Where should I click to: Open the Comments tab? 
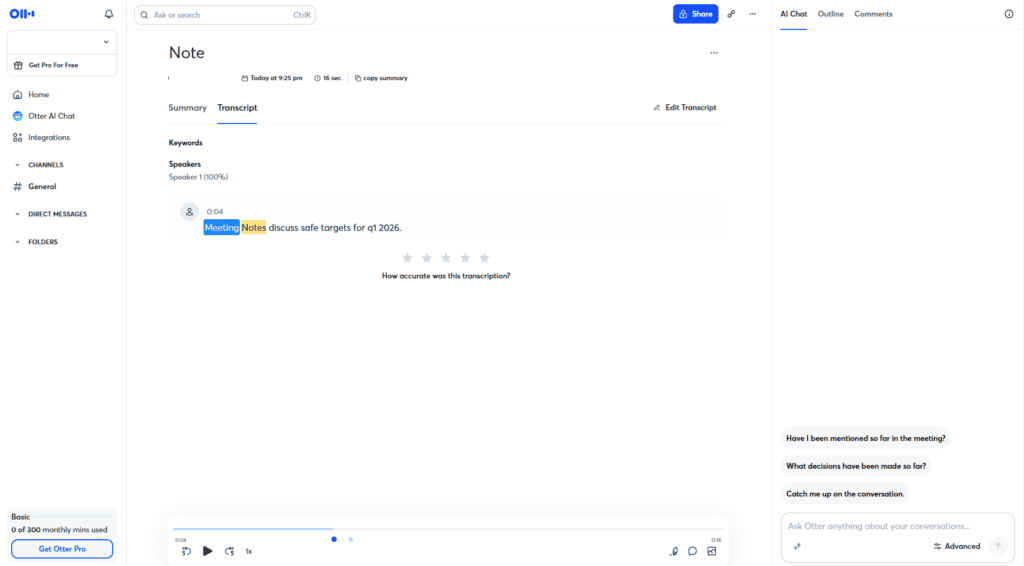[x=873, y=14]
